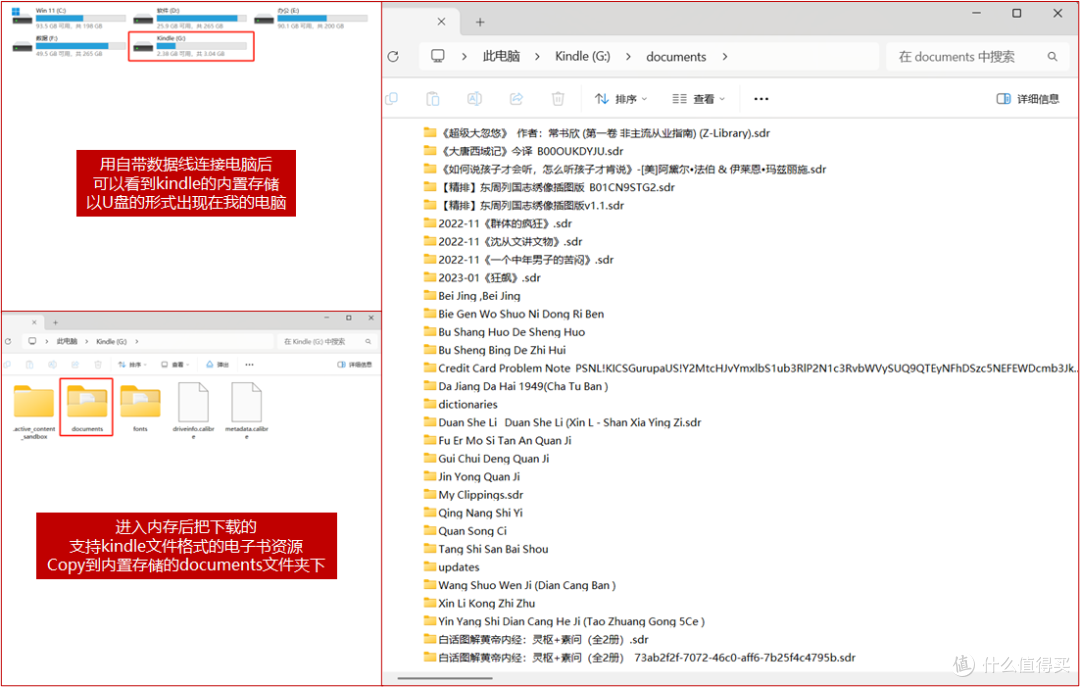Select the 《超级大忽悠》 folder

[x=596, y=133]
